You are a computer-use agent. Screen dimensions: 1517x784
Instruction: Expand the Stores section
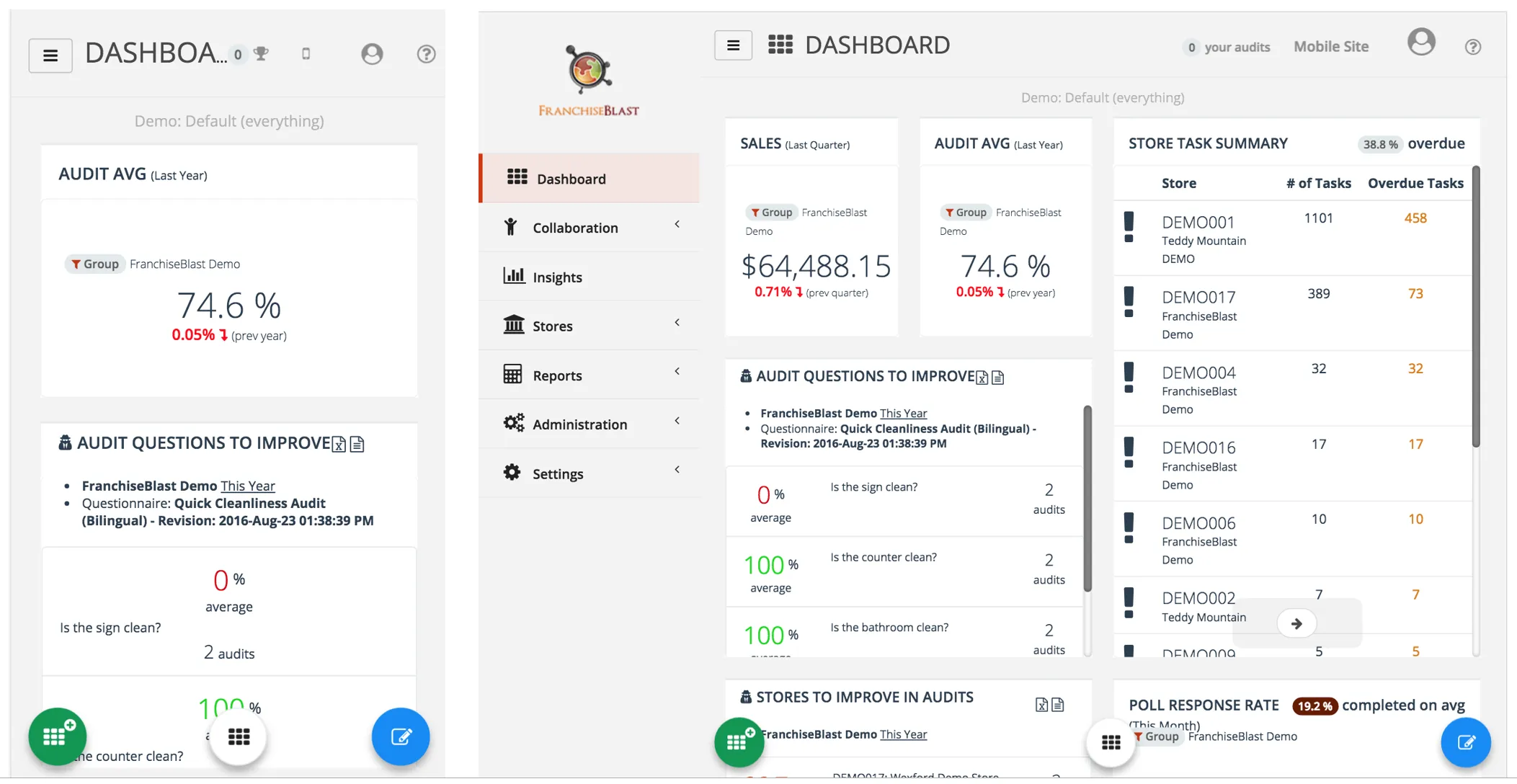pyautogui.click(x=553, y=325)
